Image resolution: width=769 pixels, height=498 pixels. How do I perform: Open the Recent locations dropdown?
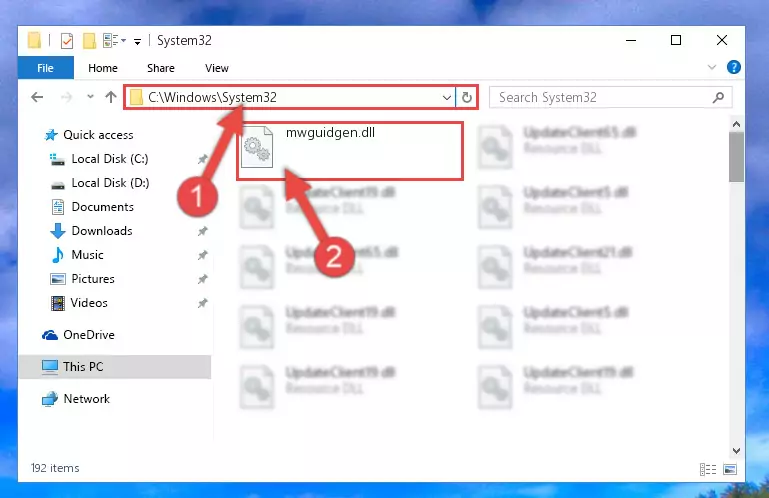point(90,97)
